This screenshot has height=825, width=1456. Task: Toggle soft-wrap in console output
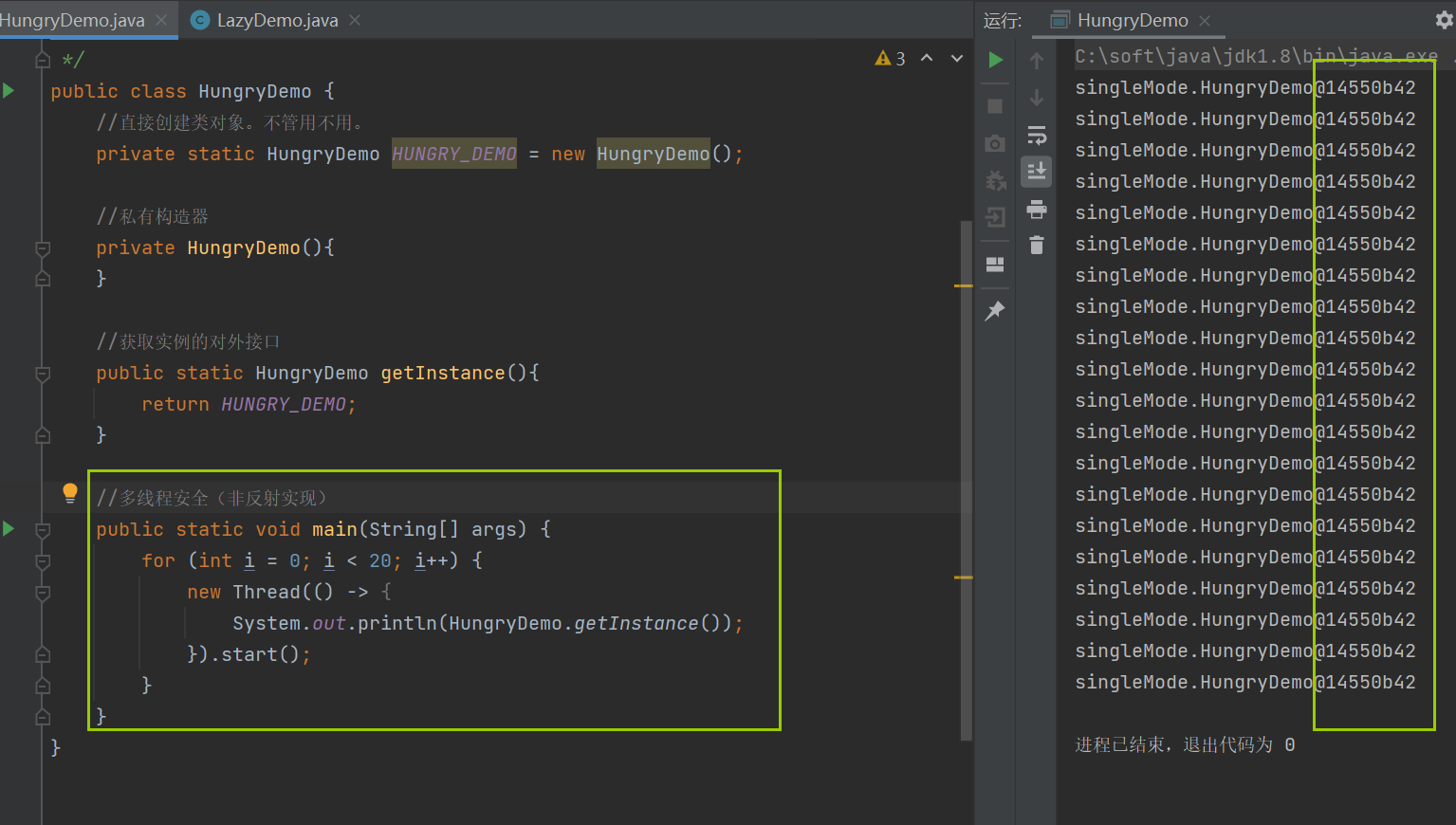coord(1037,135)
